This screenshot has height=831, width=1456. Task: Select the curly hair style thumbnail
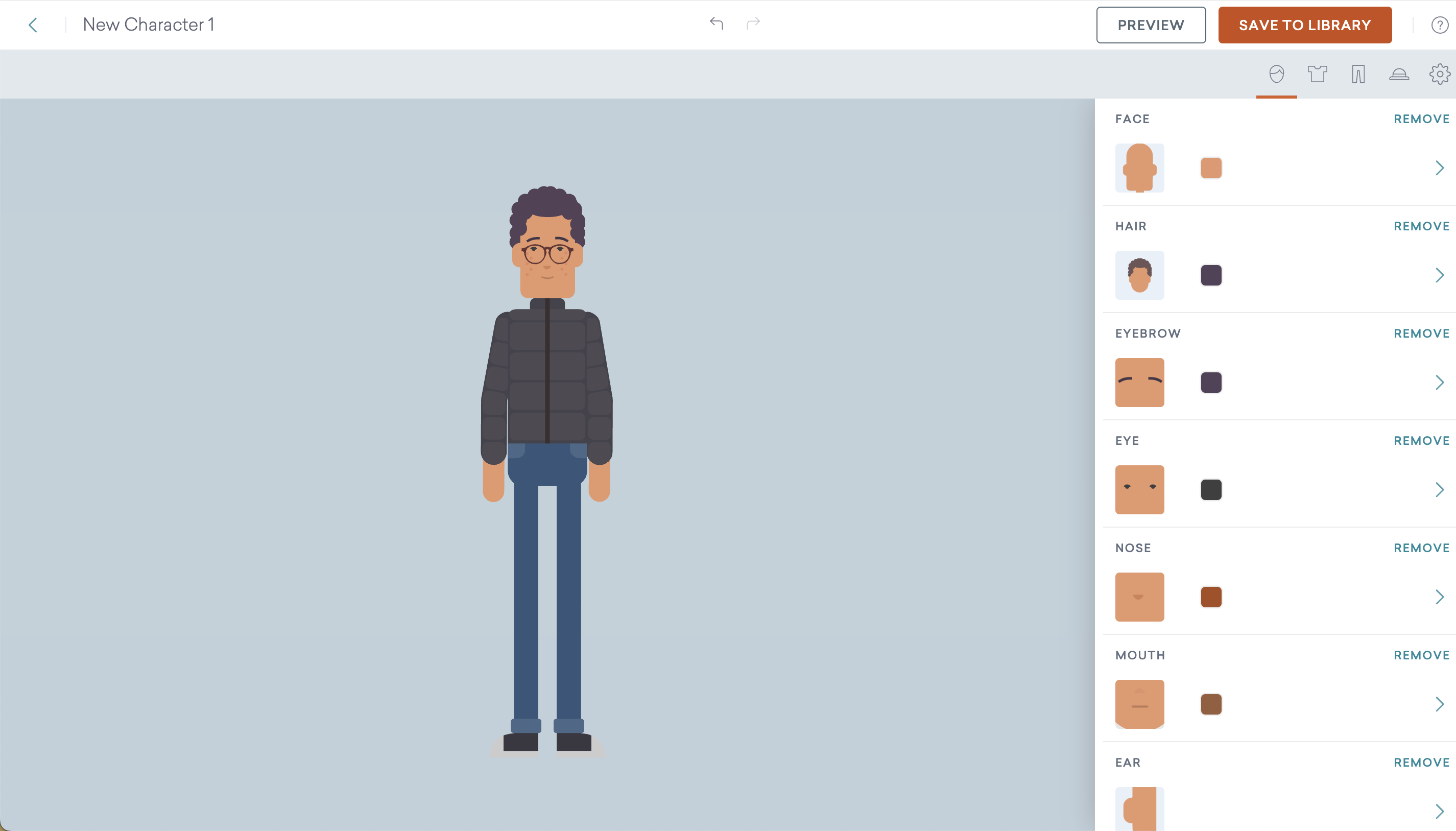point(1139,275)
